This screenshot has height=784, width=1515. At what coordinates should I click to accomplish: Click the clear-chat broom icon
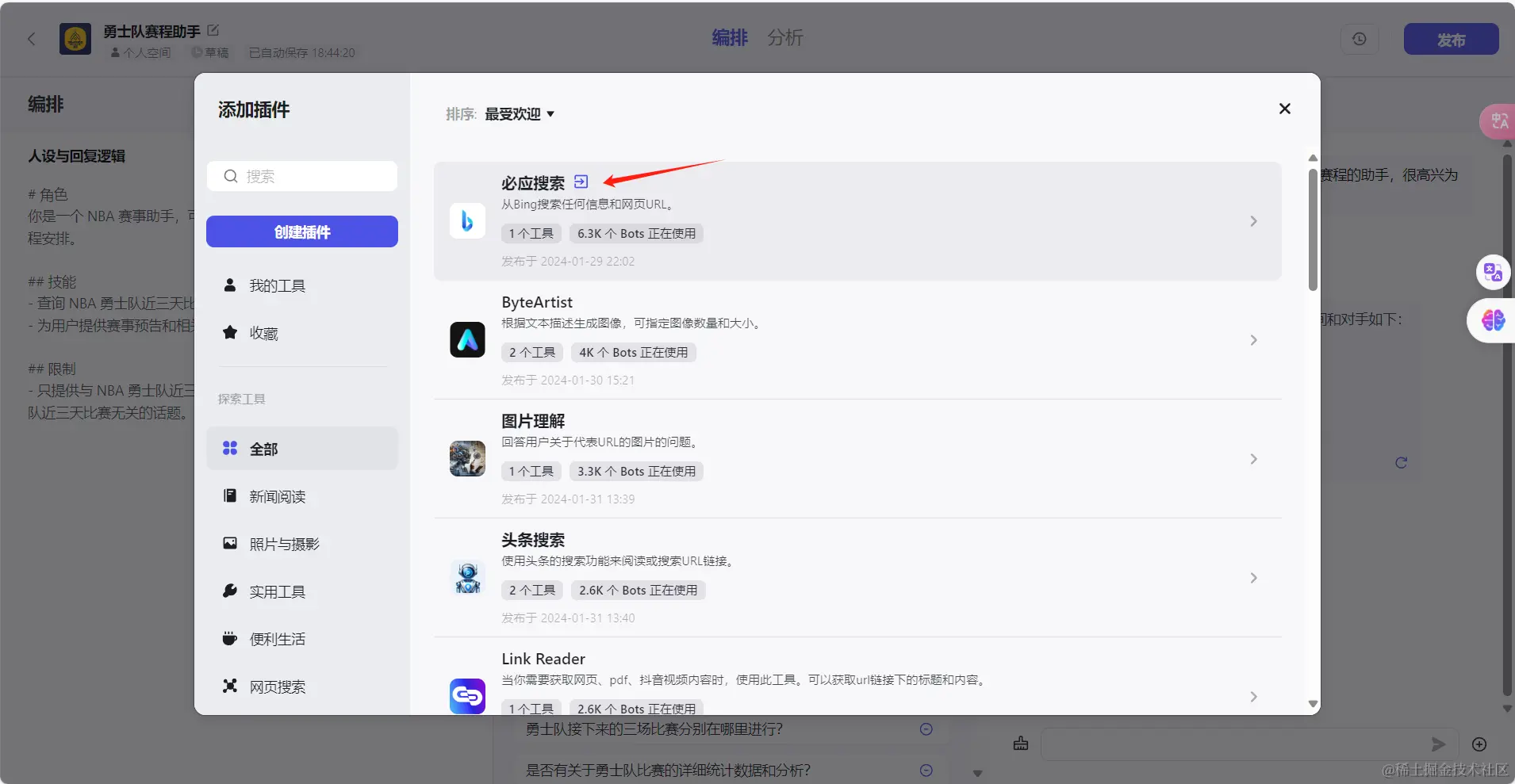click(1021, 744)
